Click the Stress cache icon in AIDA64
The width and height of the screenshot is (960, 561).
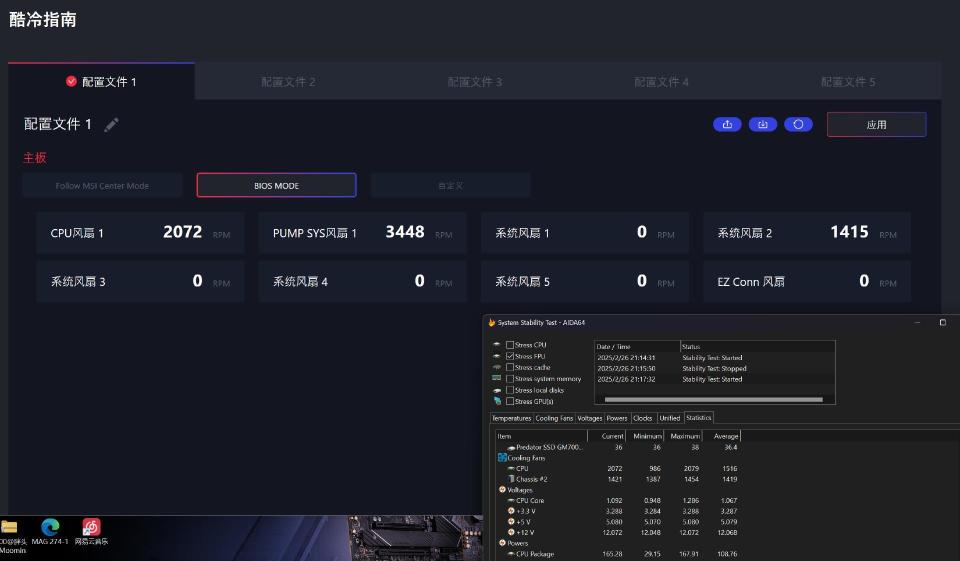497,367
